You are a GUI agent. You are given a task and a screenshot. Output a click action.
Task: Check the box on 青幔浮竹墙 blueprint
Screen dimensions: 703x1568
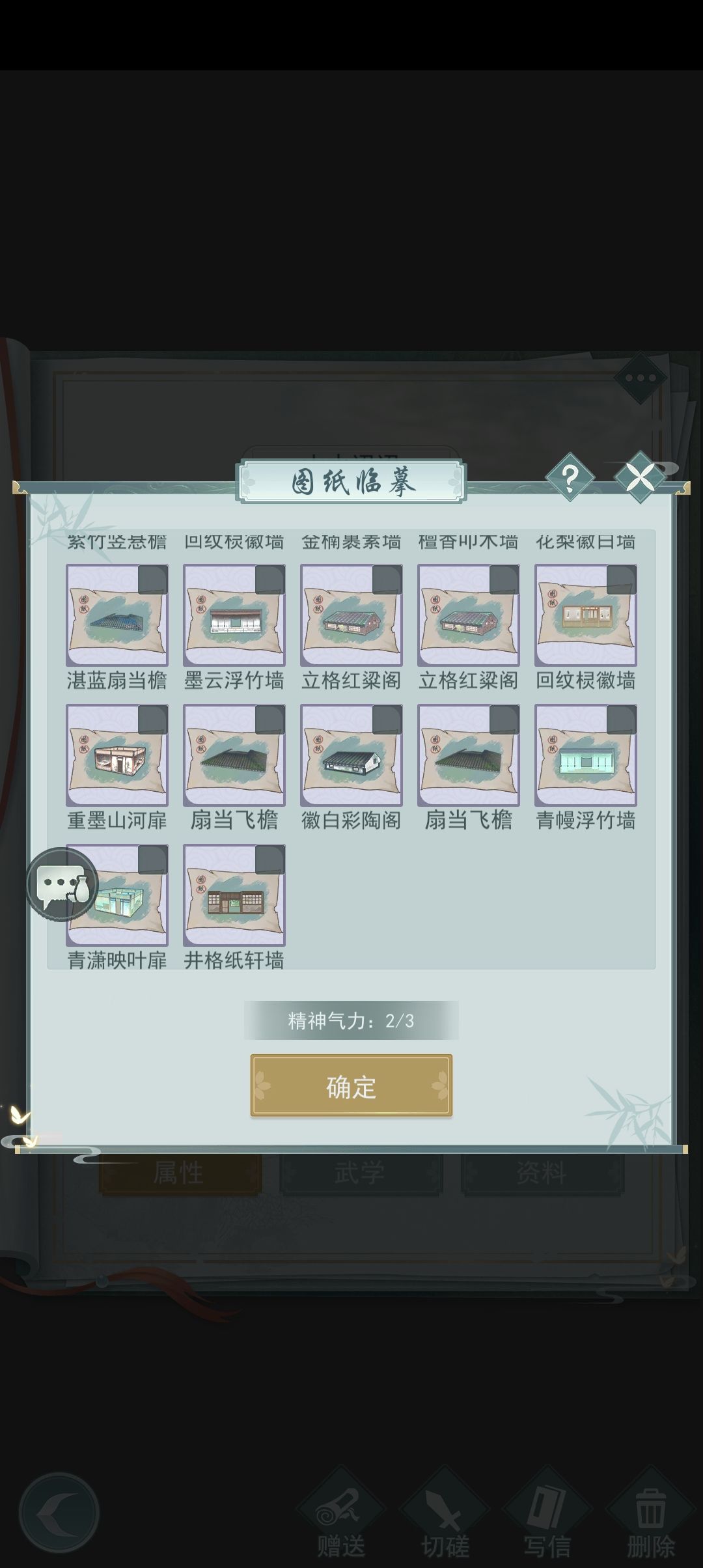pos(622,720)
